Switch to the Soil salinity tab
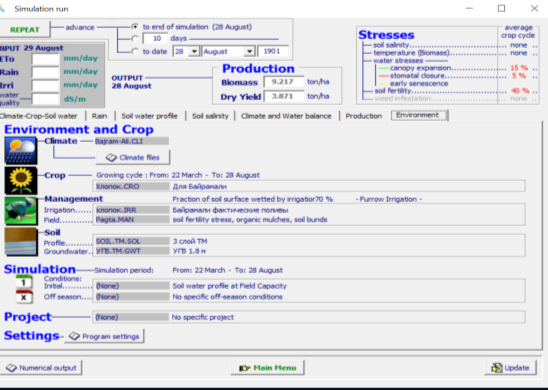This screenshot has width=548, height=390. click(210, 116)
